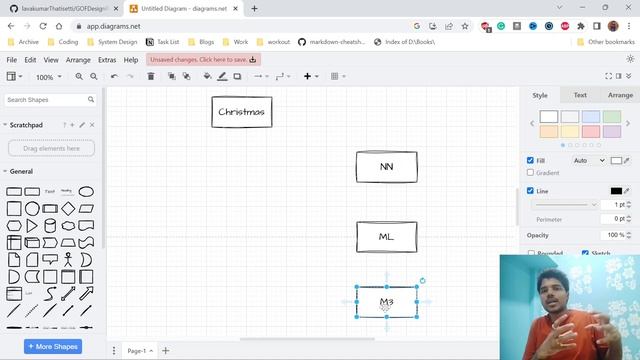640x360 pixels.
Task: Open the waypoints style dropdown
Action: (283, 76)
